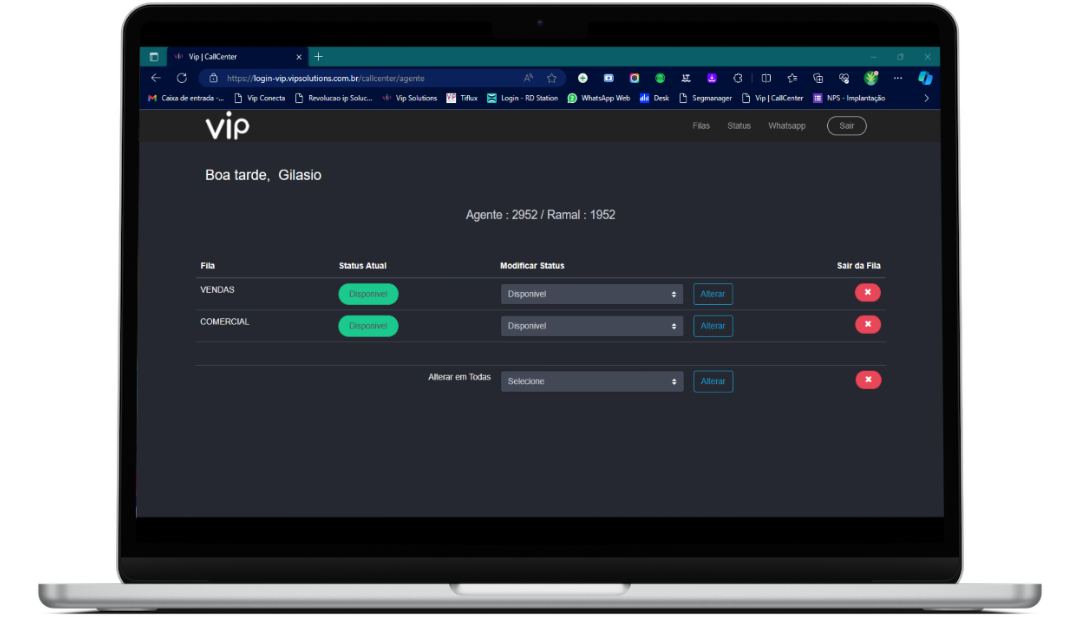Go back using the browser back arrow
Image resolution: width=1080 pixels, height=617 pixels.
click(x=156, y=78)
